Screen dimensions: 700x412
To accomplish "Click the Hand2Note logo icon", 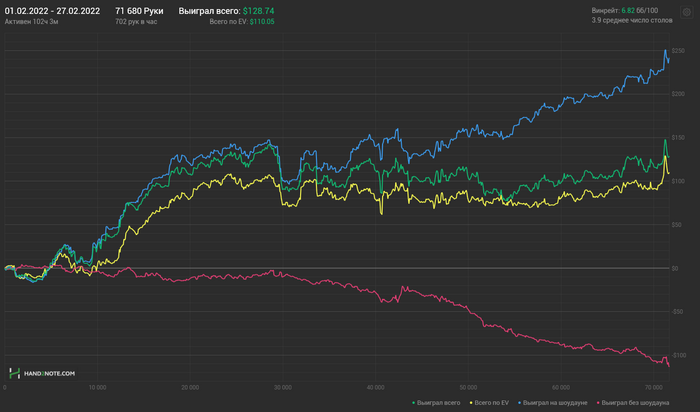I will 15,373.
